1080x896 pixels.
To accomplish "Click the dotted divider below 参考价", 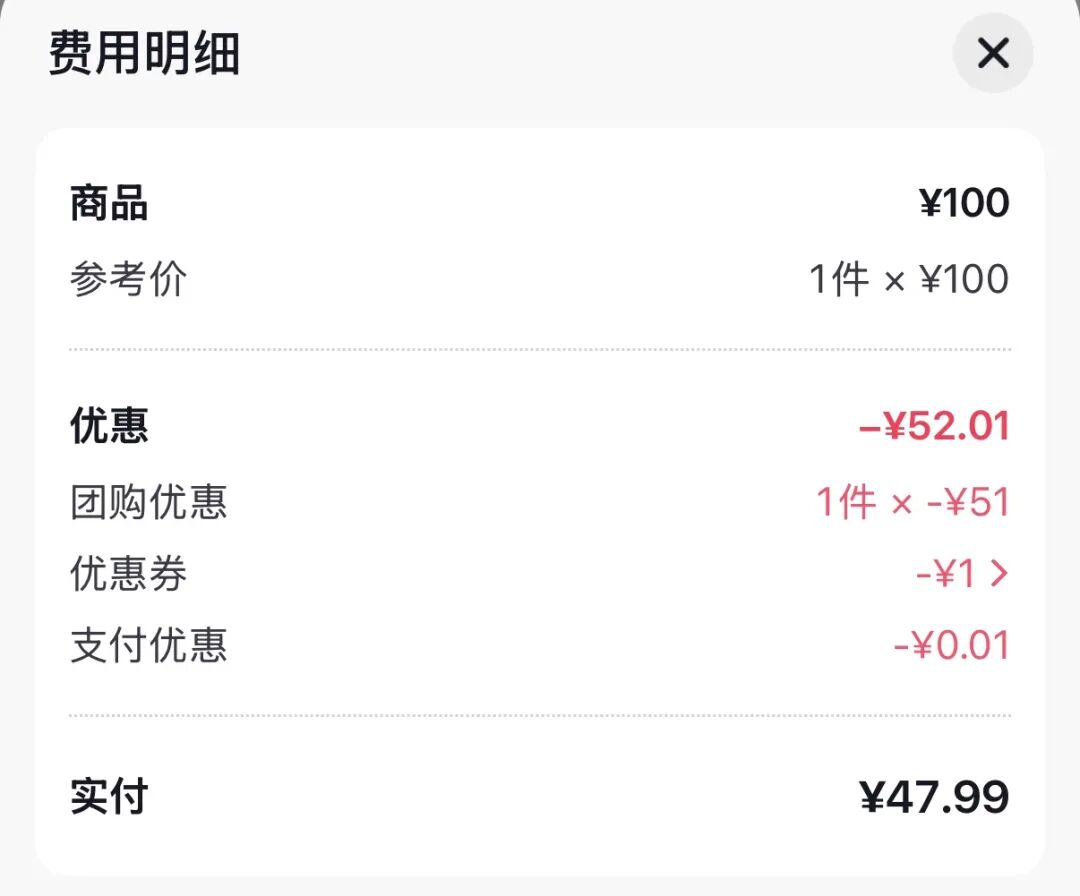I will [x=540, y=350].
